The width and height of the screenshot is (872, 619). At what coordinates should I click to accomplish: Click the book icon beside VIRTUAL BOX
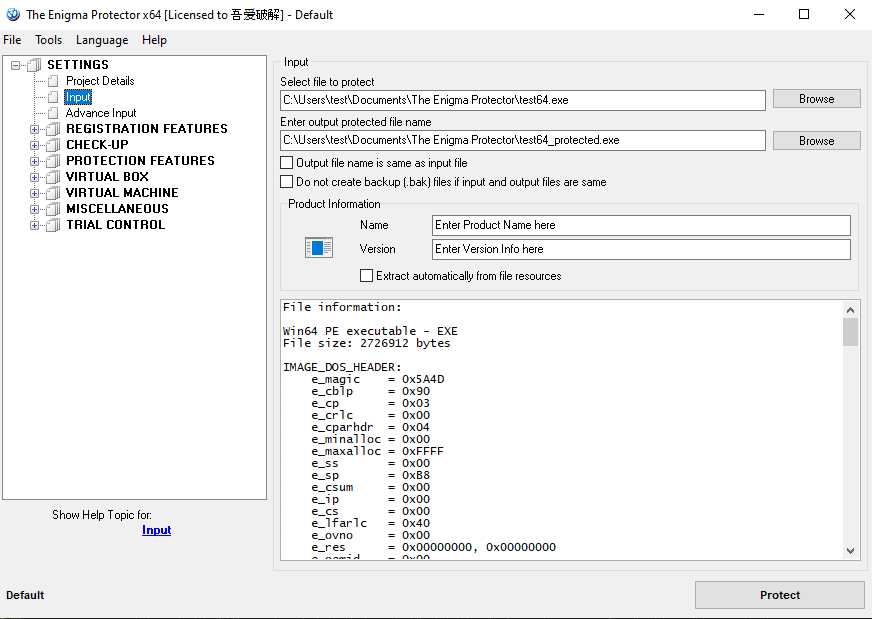53,177
